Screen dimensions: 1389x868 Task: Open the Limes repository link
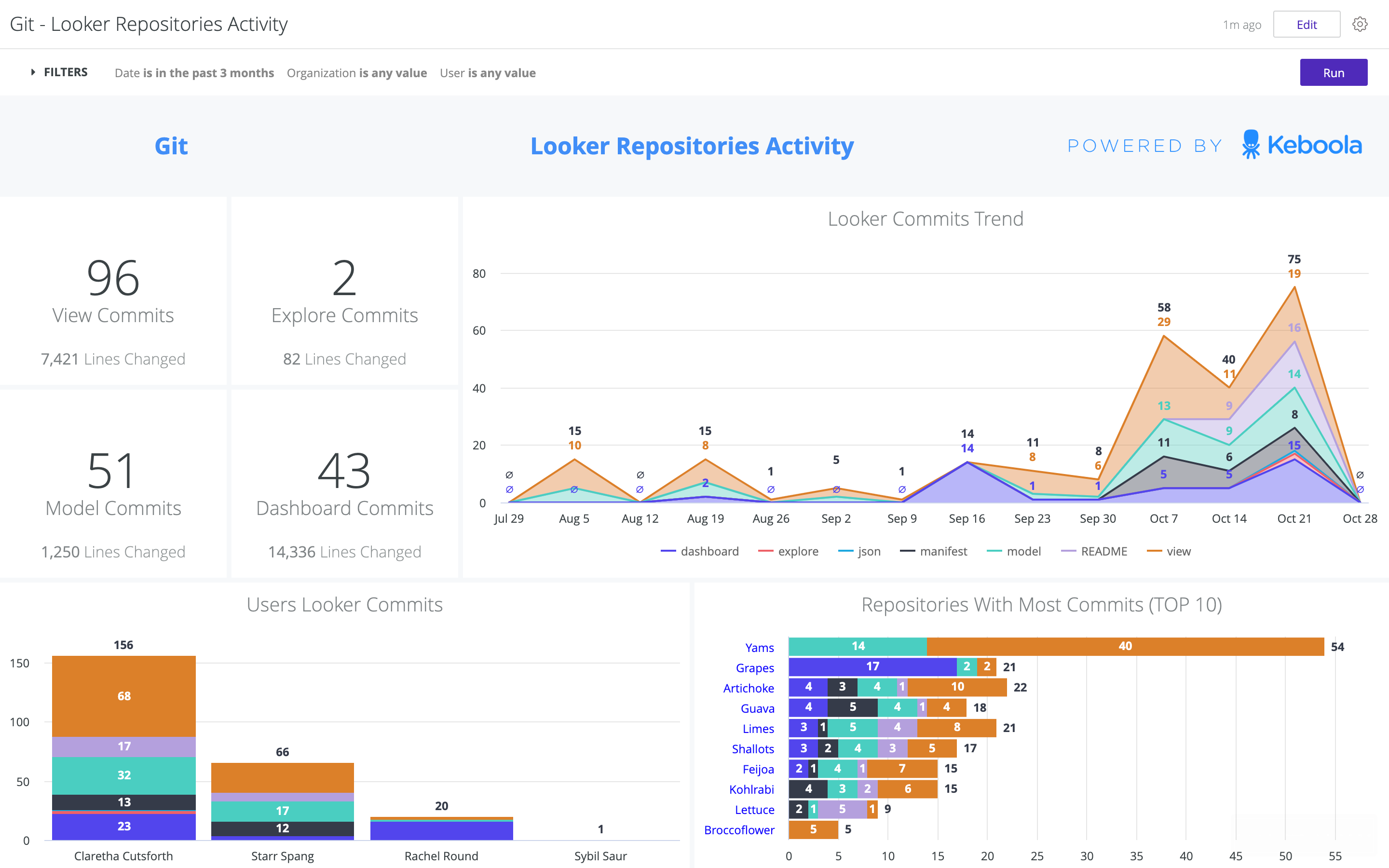[758, 729]
